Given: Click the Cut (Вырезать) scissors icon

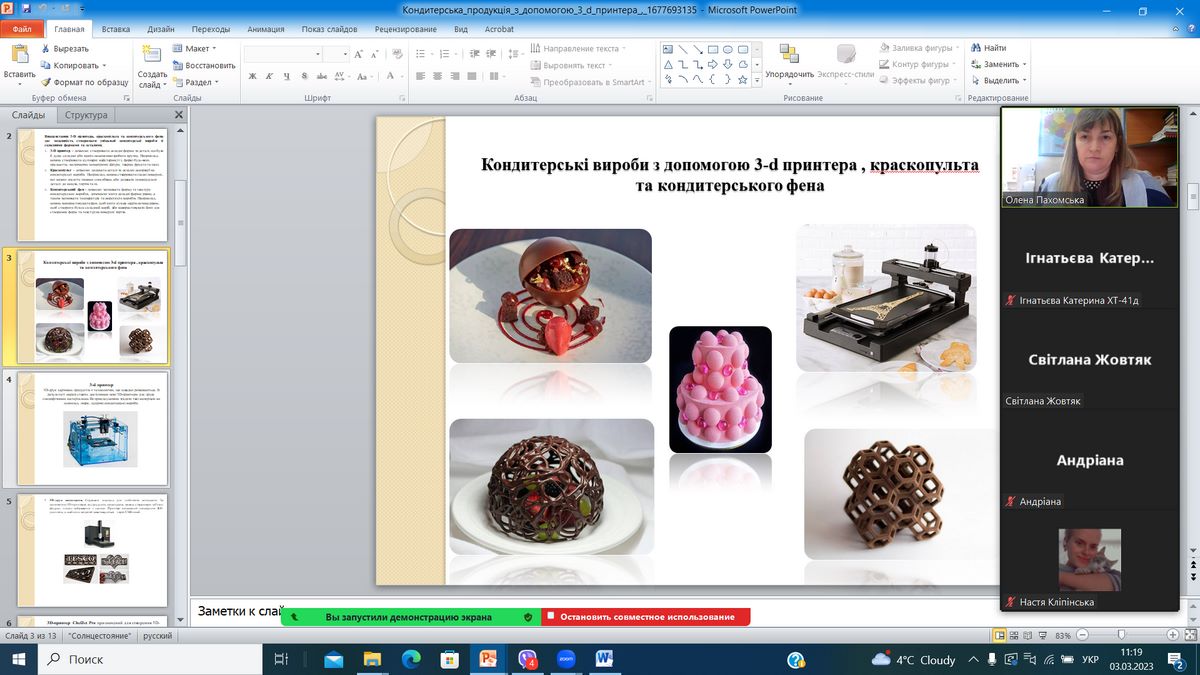Looking at the screenshot, I should [46, 48].
